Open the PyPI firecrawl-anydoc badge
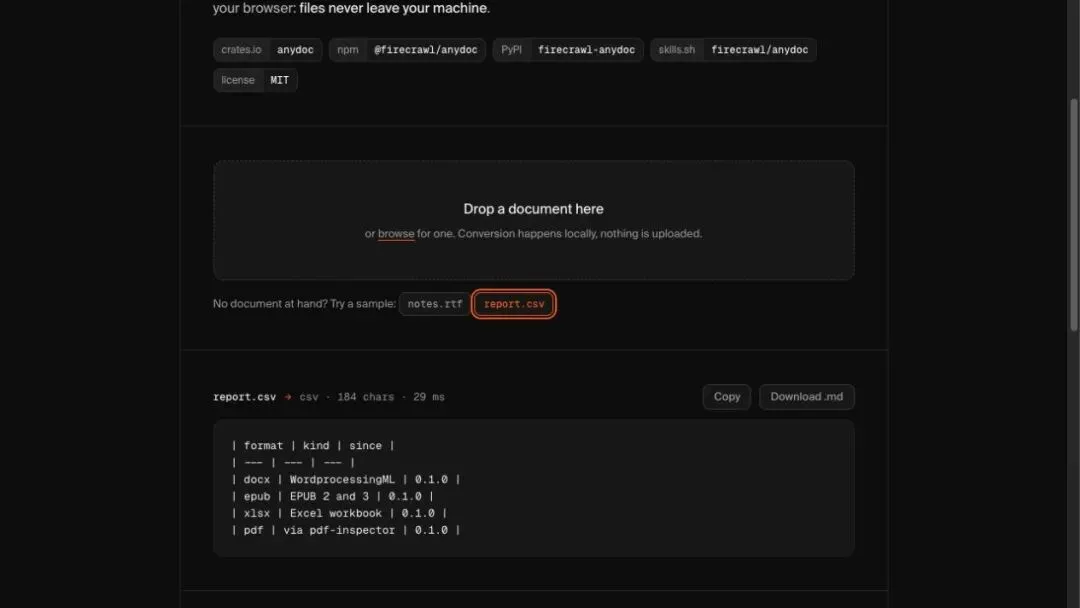This screenshot has width=1080, height=608. (568, 50)
